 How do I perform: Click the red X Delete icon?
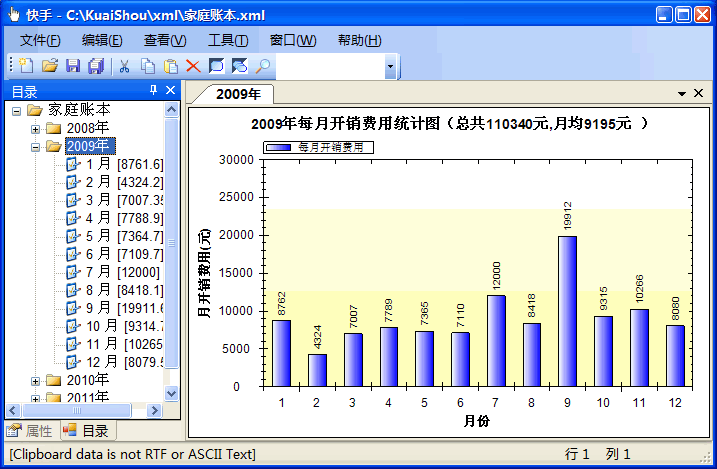(193, 66)
